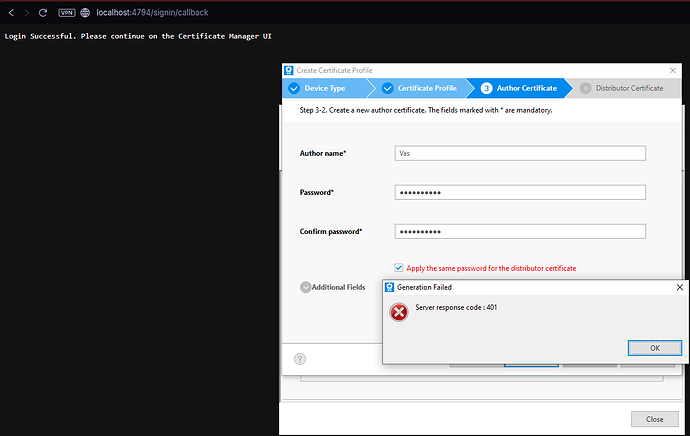Click browser forward arrow

[27, 13]
